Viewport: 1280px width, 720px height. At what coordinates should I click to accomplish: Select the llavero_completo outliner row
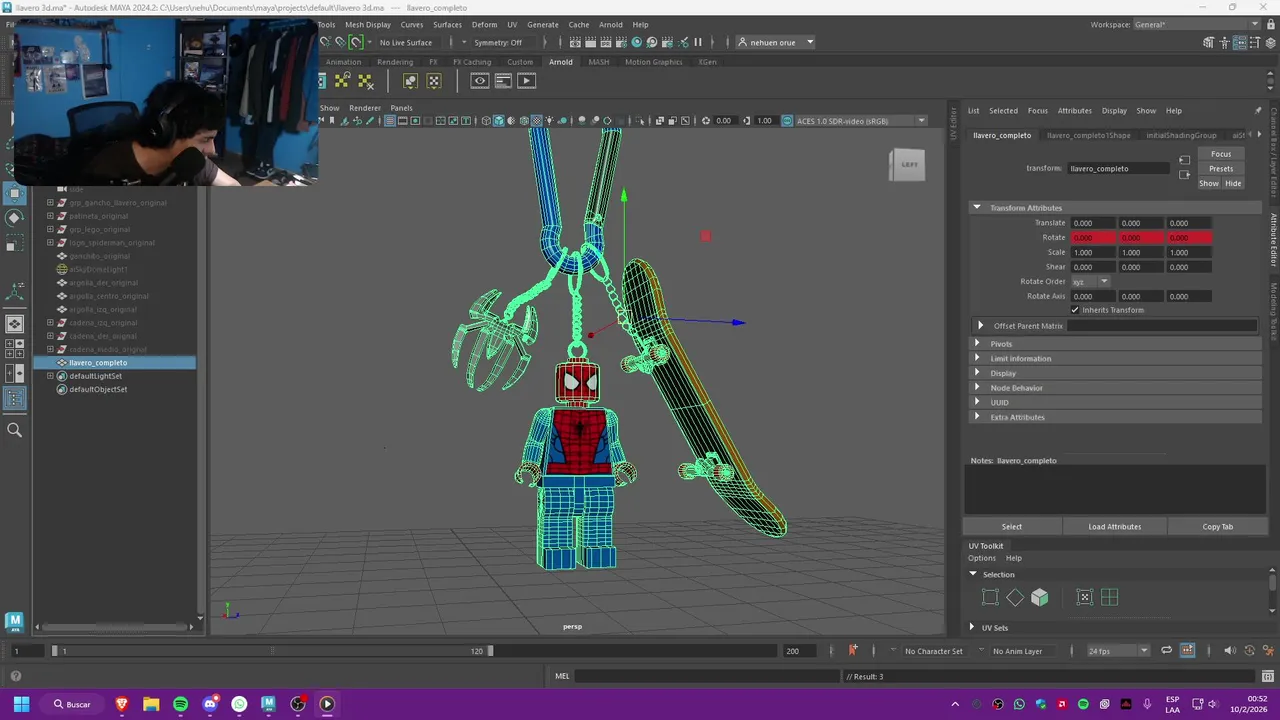point(115,363)
